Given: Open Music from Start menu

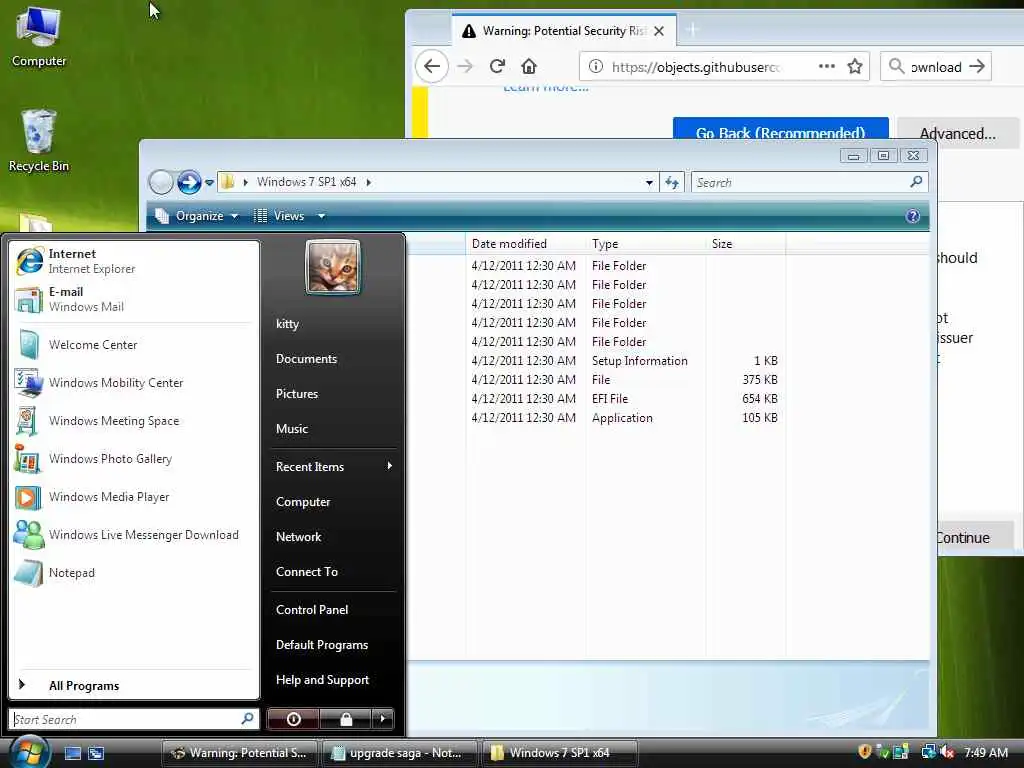Looking at the screenshot, I should tap(332, 429).
